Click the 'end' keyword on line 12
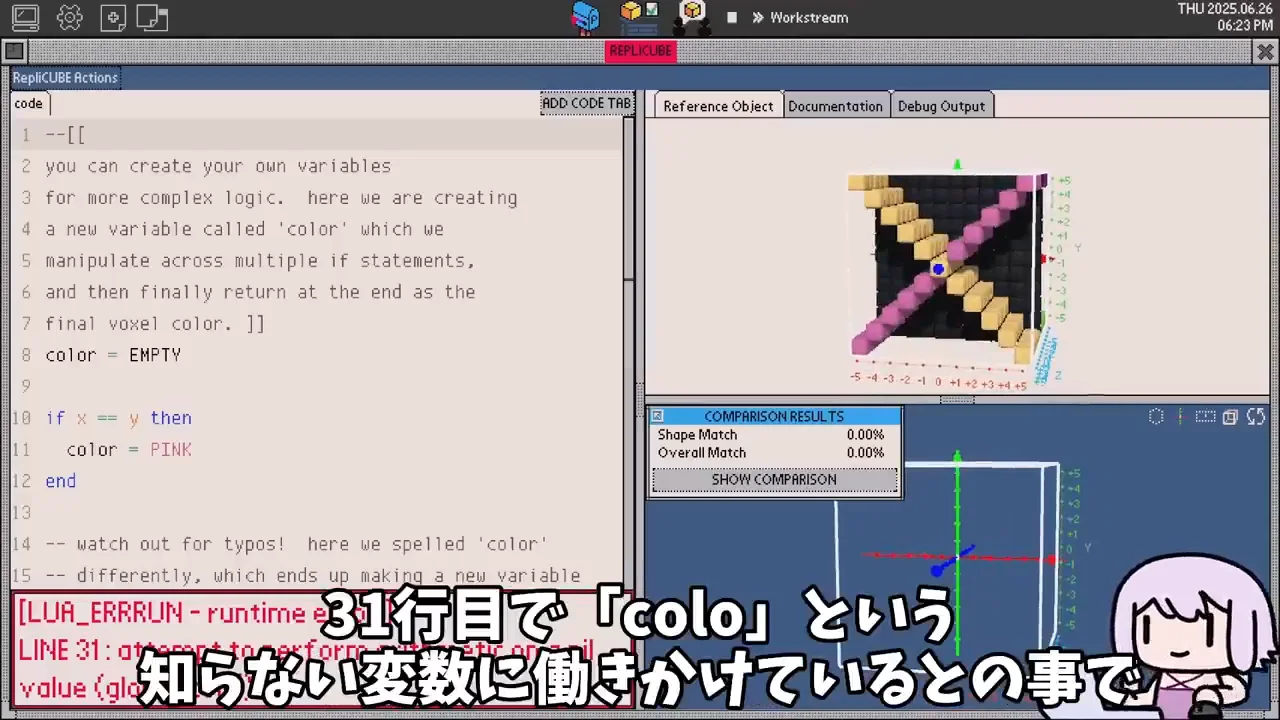Image resolution: width=1280 pixels, height=720 pixels. tap(60, 481)
